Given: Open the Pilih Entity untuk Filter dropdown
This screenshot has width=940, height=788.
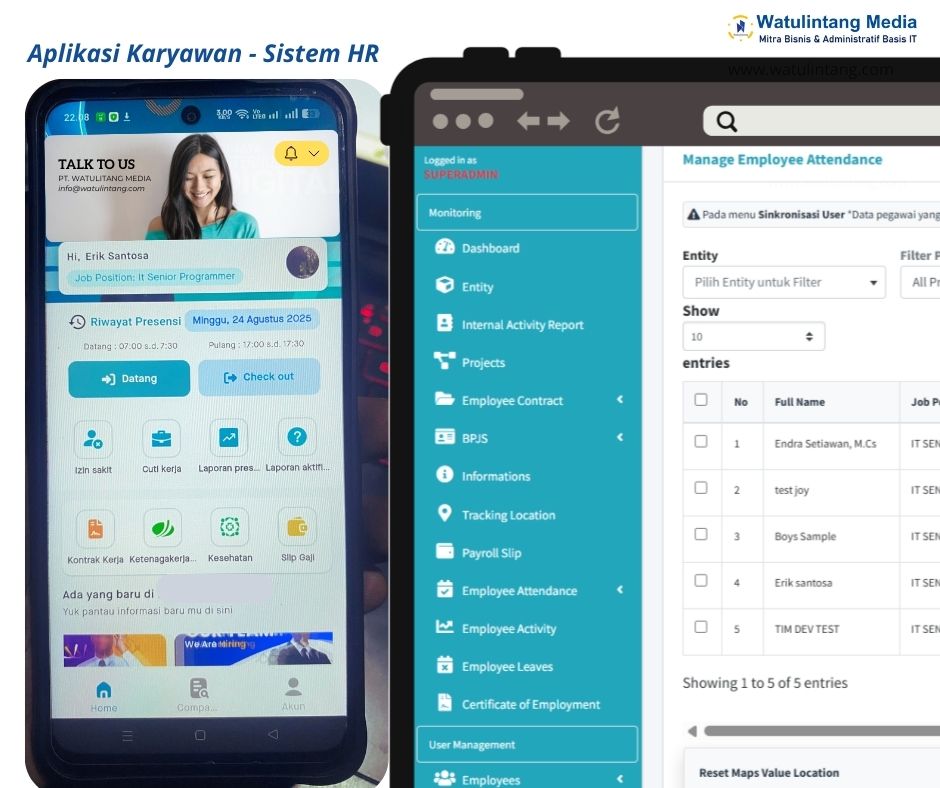Looking at the screenshot, I should (x=784, y=282).
